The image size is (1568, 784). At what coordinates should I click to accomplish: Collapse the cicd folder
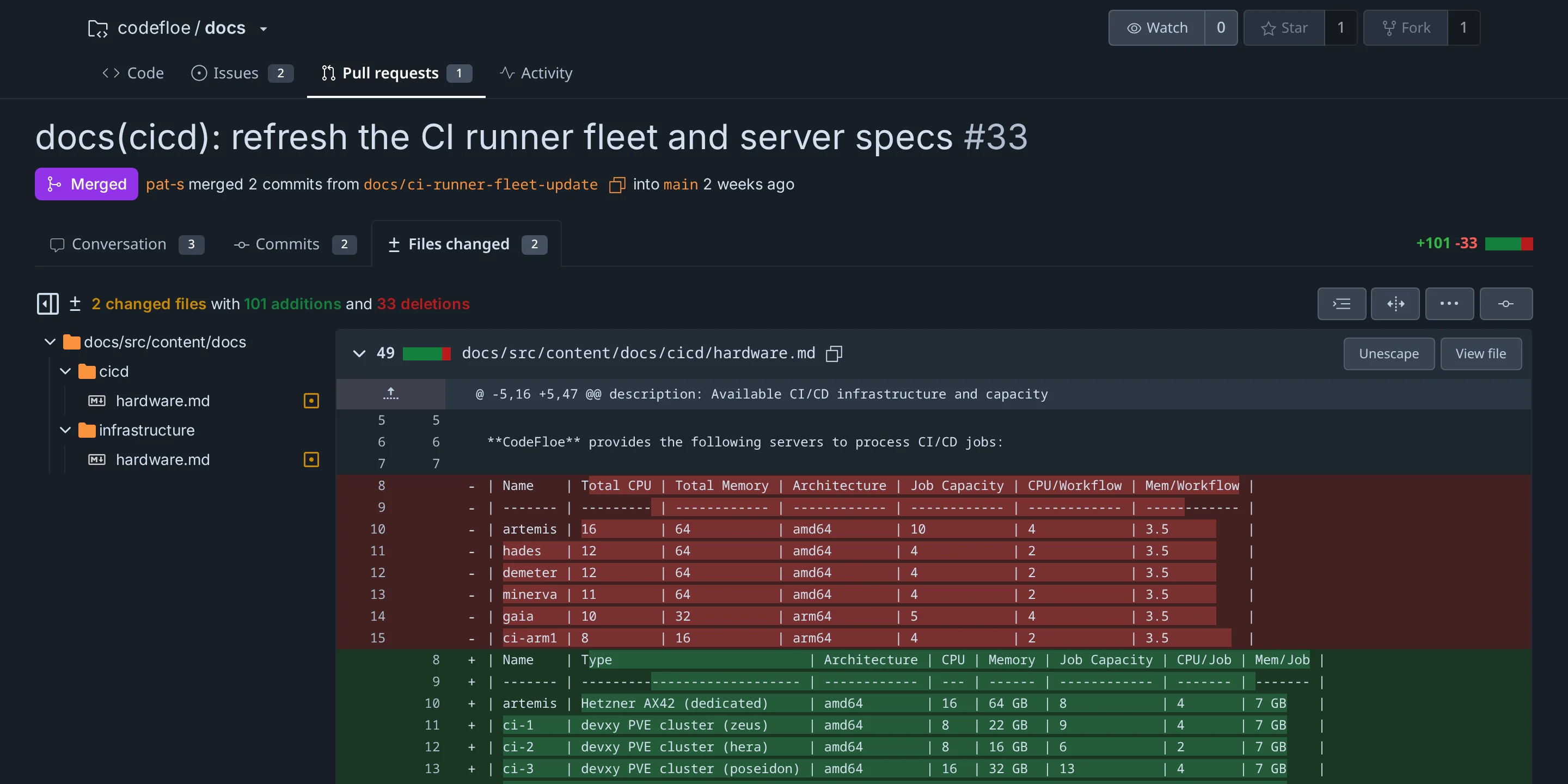(x=65, y=371)
